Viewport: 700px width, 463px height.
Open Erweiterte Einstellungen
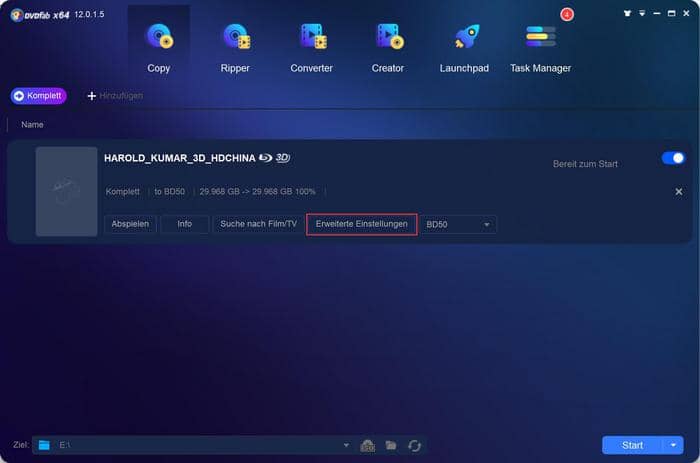click(x=362, y=224)
